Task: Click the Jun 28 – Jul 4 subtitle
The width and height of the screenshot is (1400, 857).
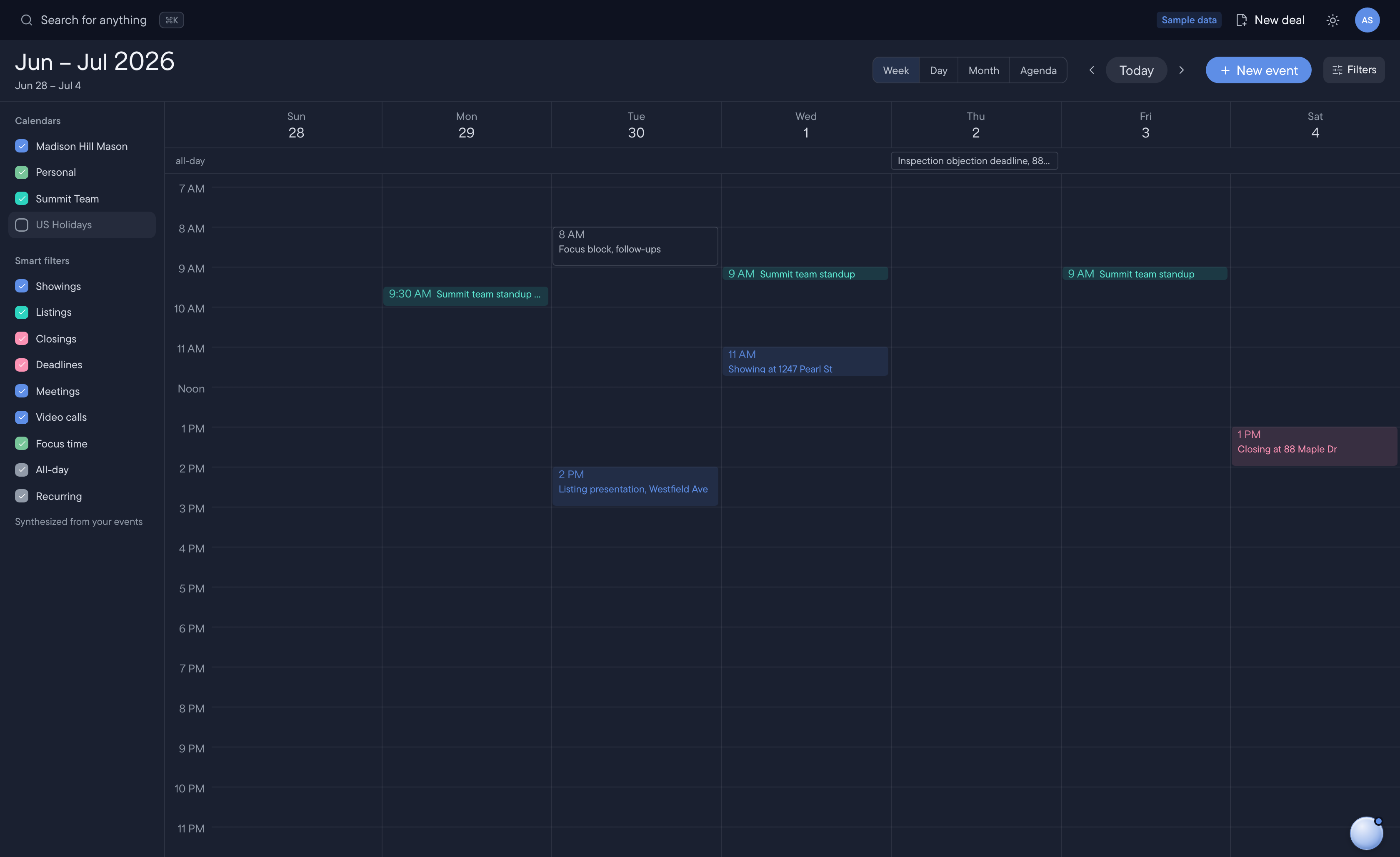Action: click(48, 85)
